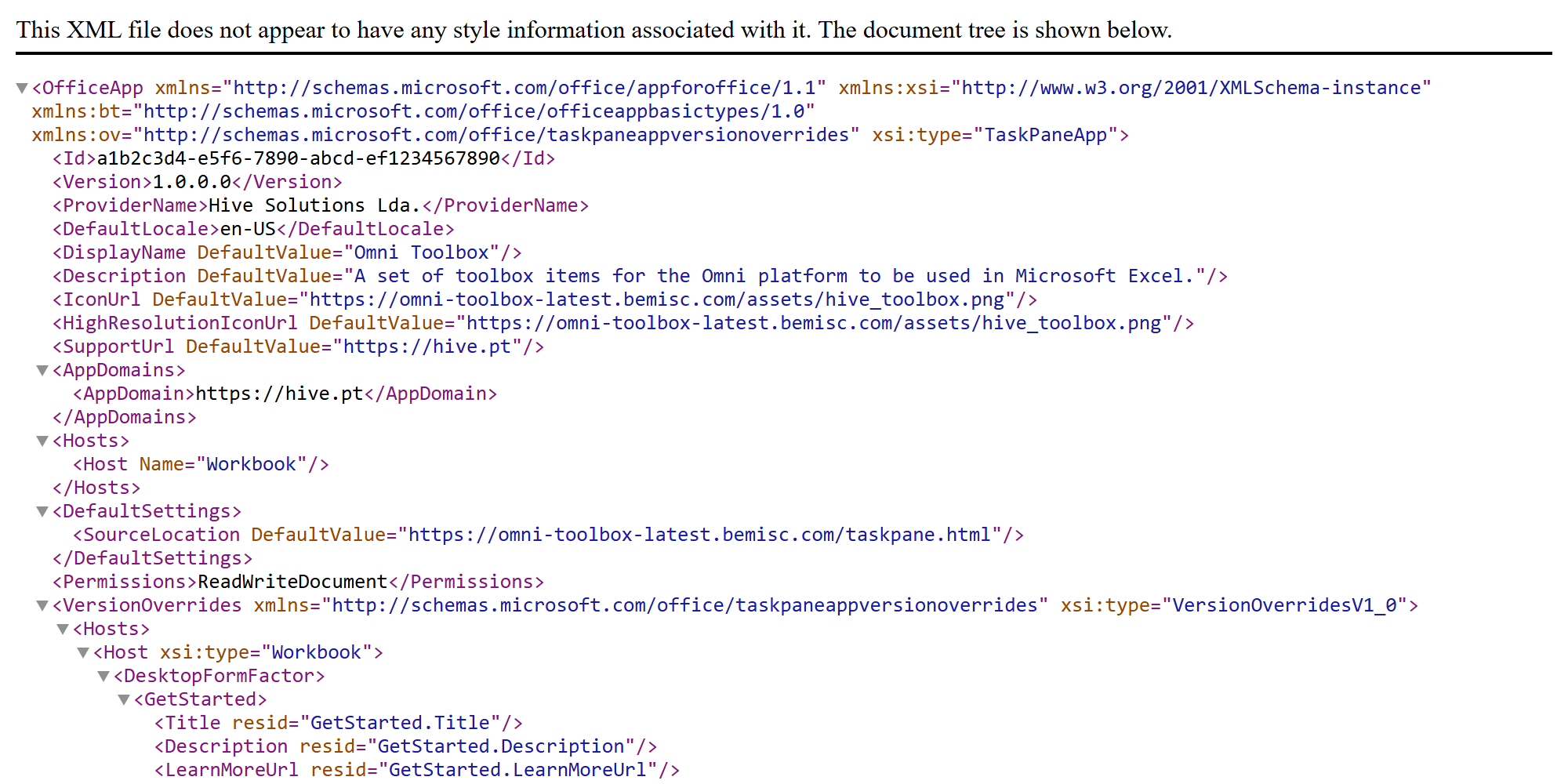This screenshot has height=784, width=1568.
Task: Collapse the Hosts node inside VersionOverrides
Action: pyautogui.click(x=63, y=629)
